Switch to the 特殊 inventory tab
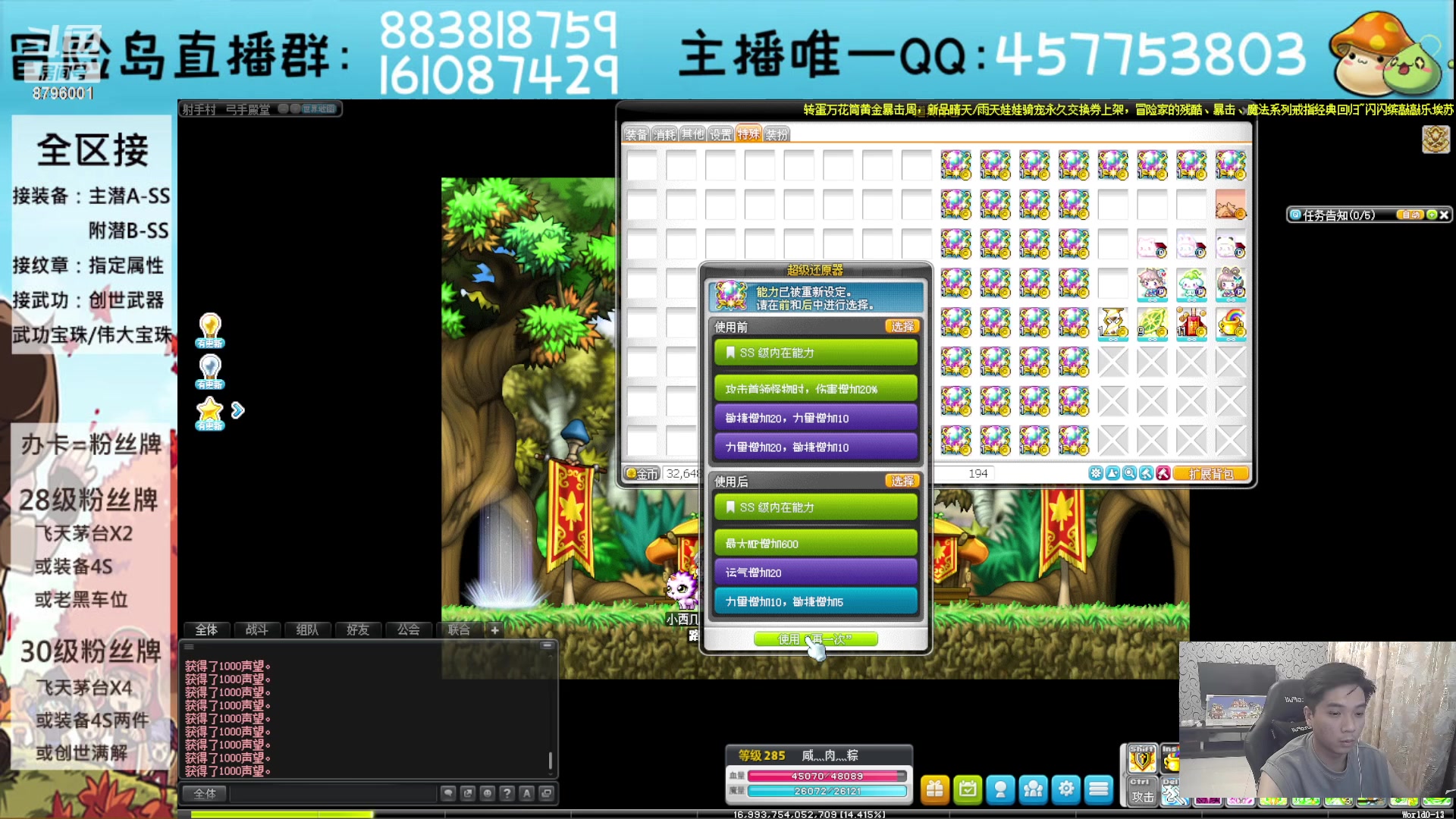Screen dimensions: 1456x819 click(x=748, y=134)
